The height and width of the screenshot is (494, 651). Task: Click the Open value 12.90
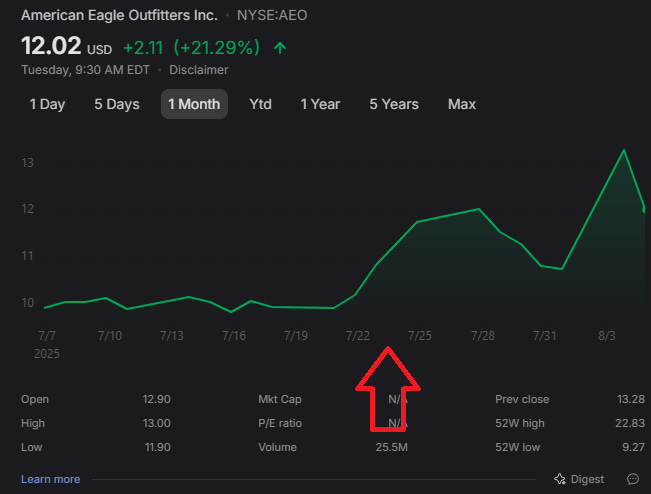(157, 399)
